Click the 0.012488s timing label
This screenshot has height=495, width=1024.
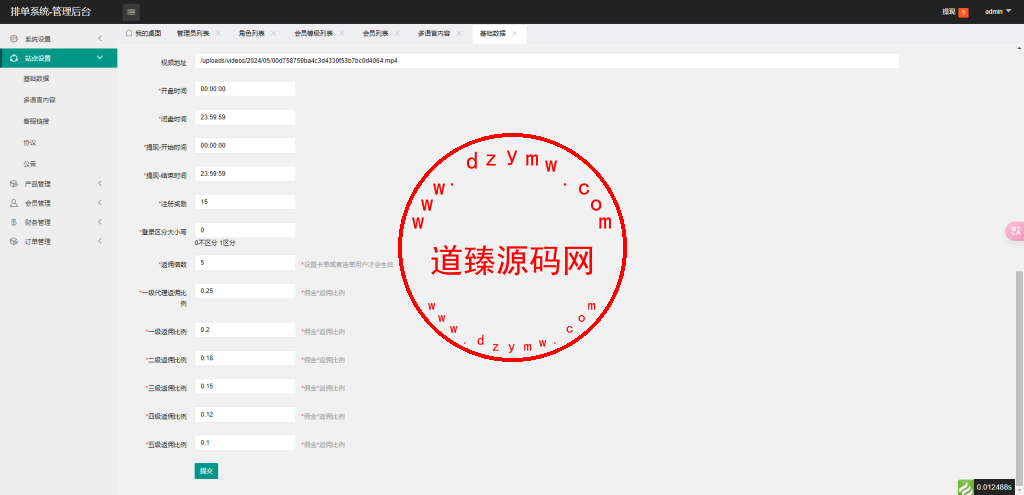(994, 487)
